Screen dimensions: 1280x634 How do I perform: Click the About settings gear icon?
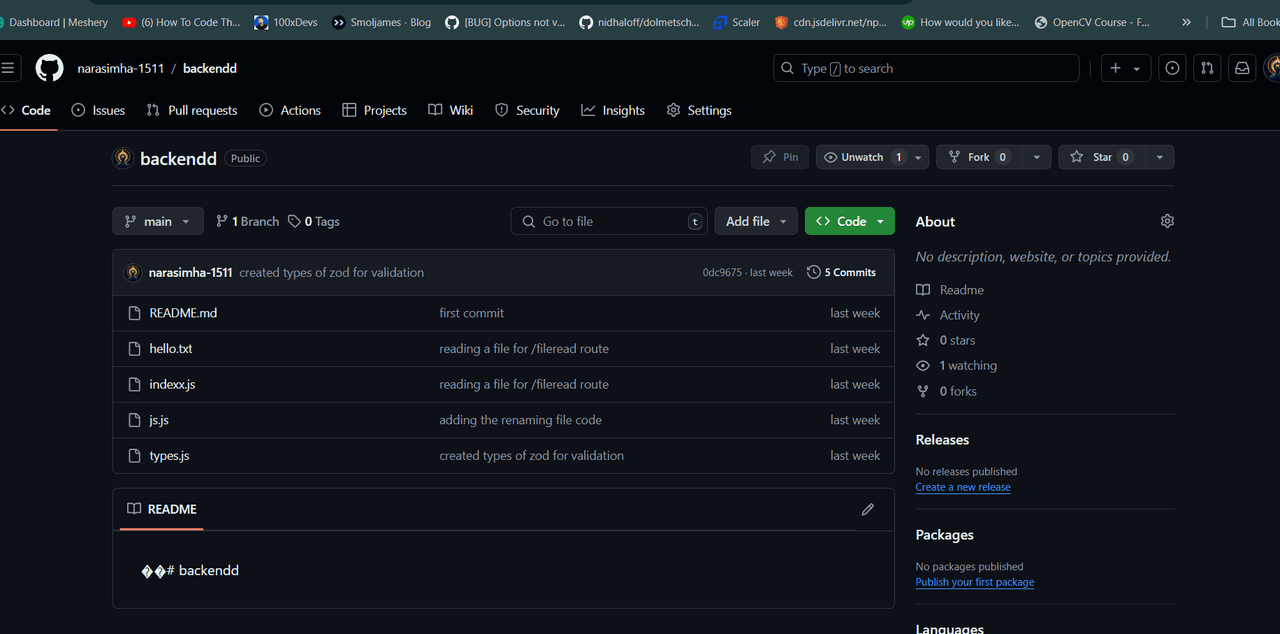1167,221
